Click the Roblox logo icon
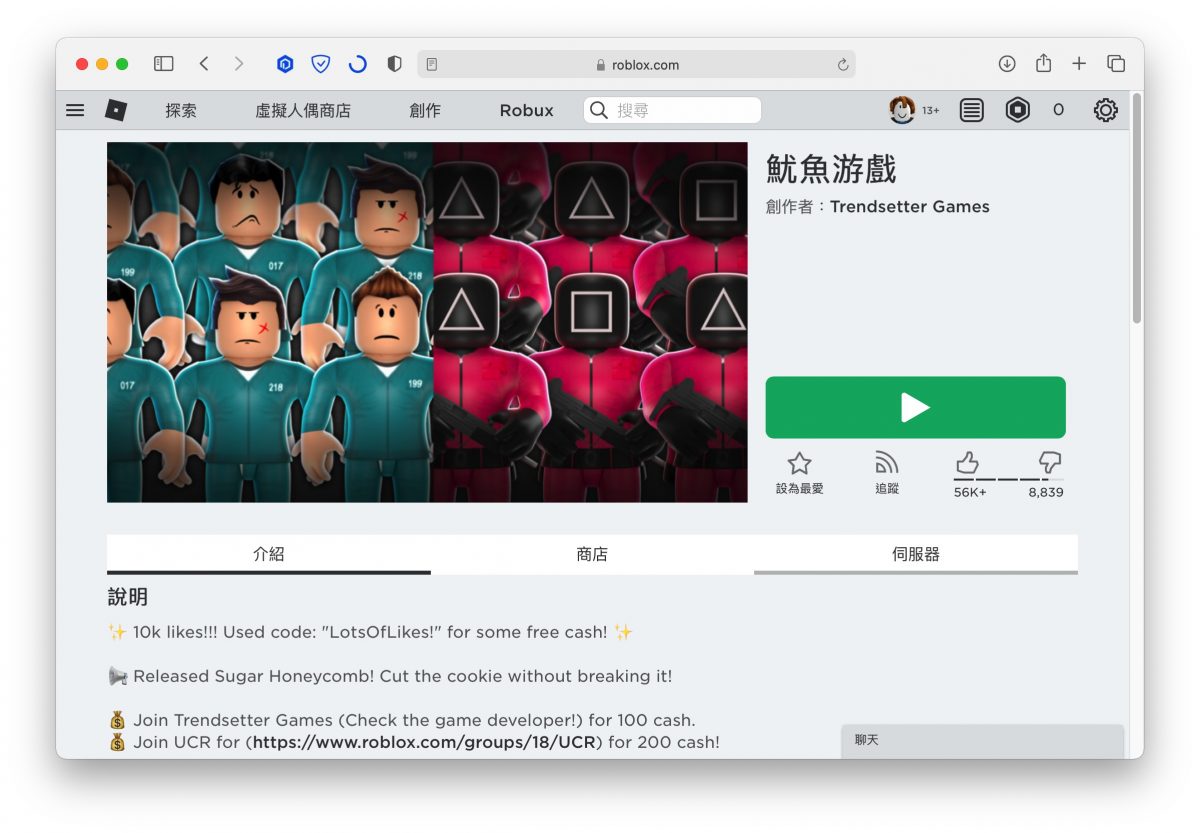Image resolution: width=1200 pixels, height=833 pixels. tap(116, 110)
